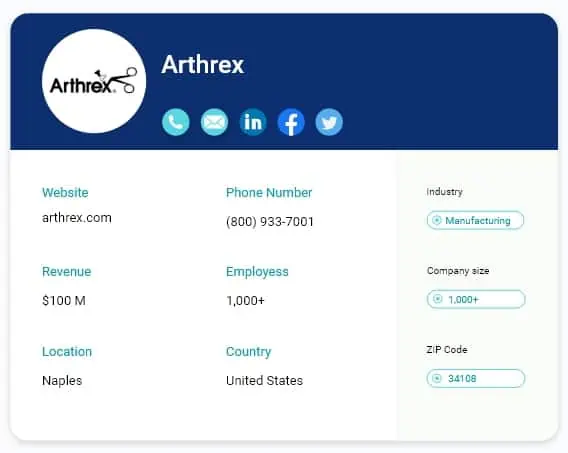Visit the Facebook page icon

(291, 122)
